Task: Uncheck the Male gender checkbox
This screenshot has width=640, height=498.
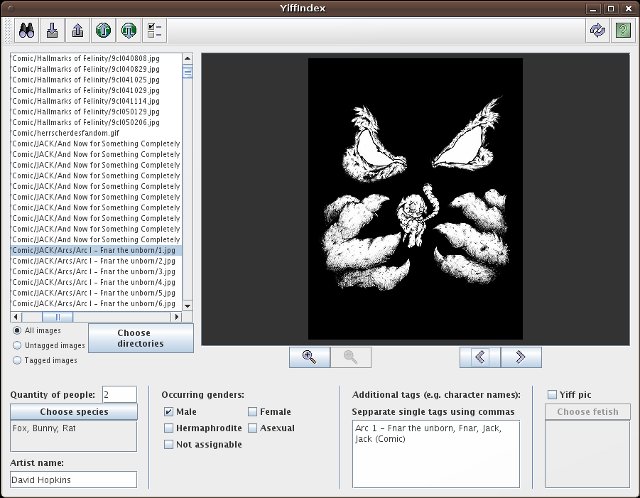Action: tap(169, 411)
